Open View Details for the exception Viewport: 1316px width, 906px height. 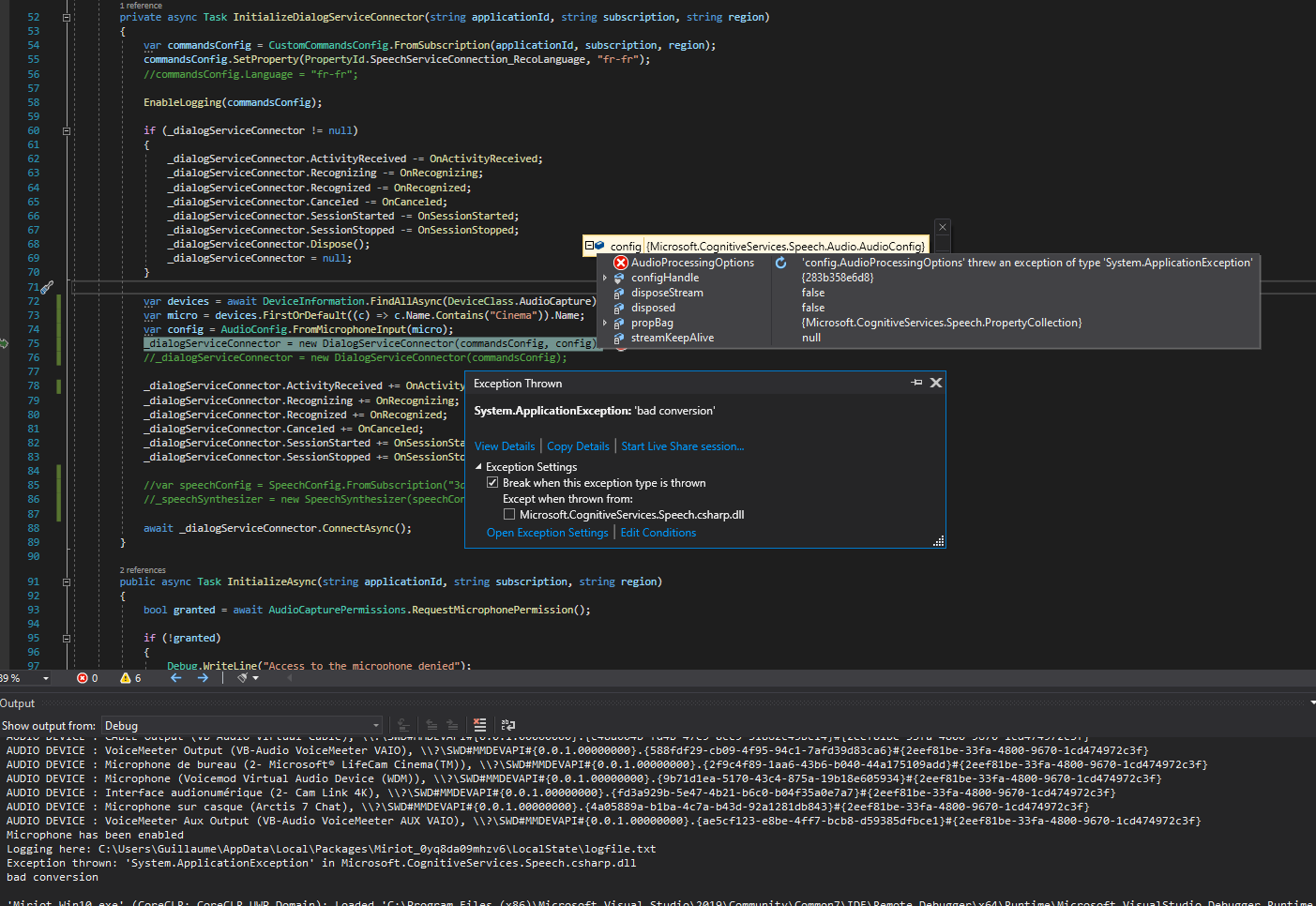click(505, 445)
